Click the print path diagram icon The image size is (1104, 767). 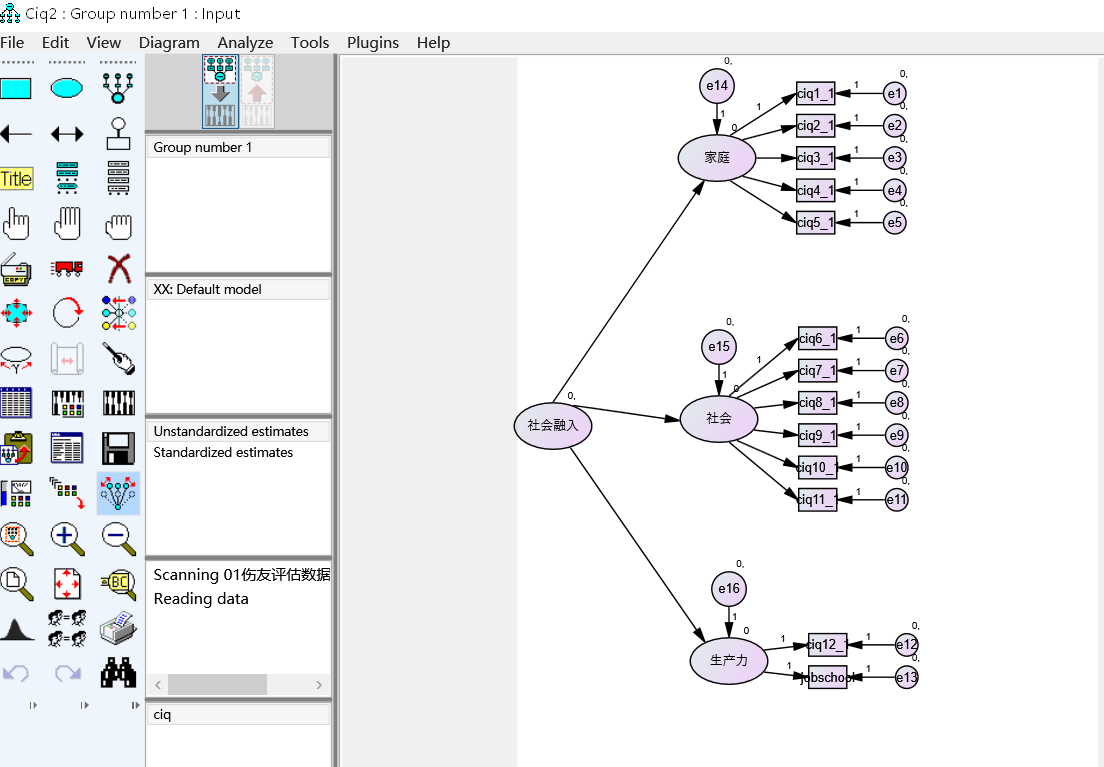pos(118,628)
